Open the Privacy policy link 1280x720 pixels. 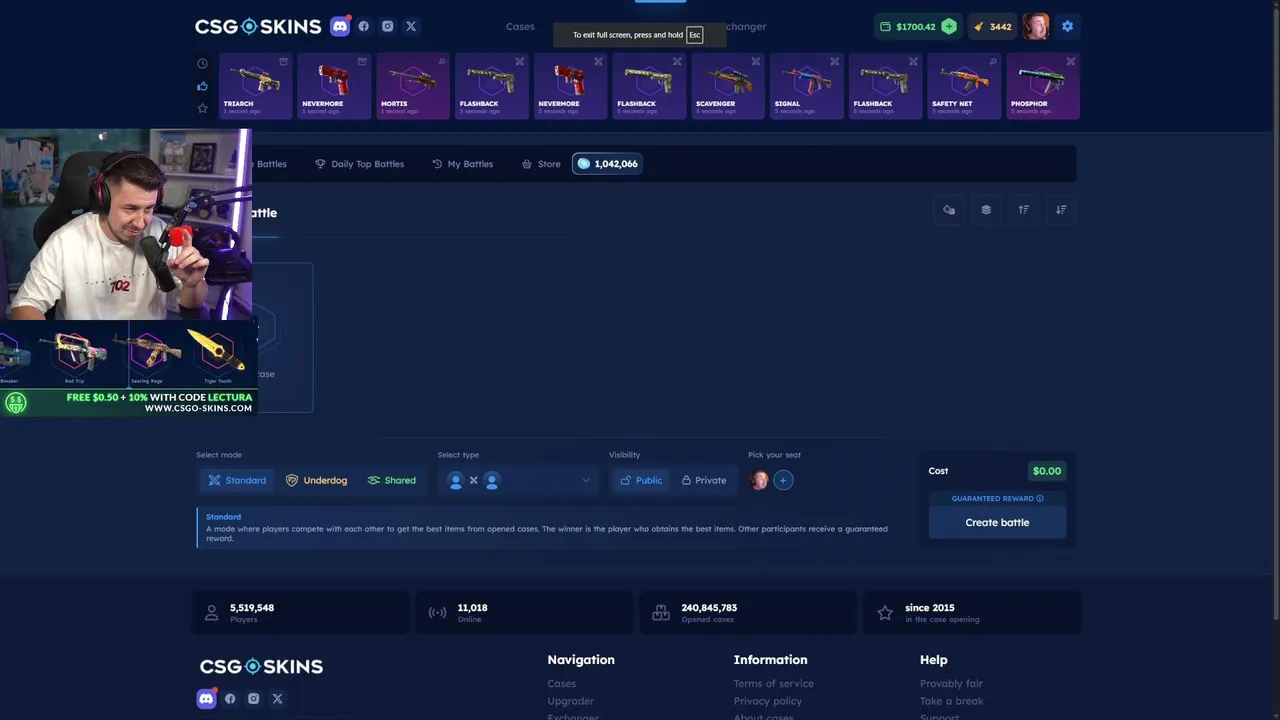[767, 701]
